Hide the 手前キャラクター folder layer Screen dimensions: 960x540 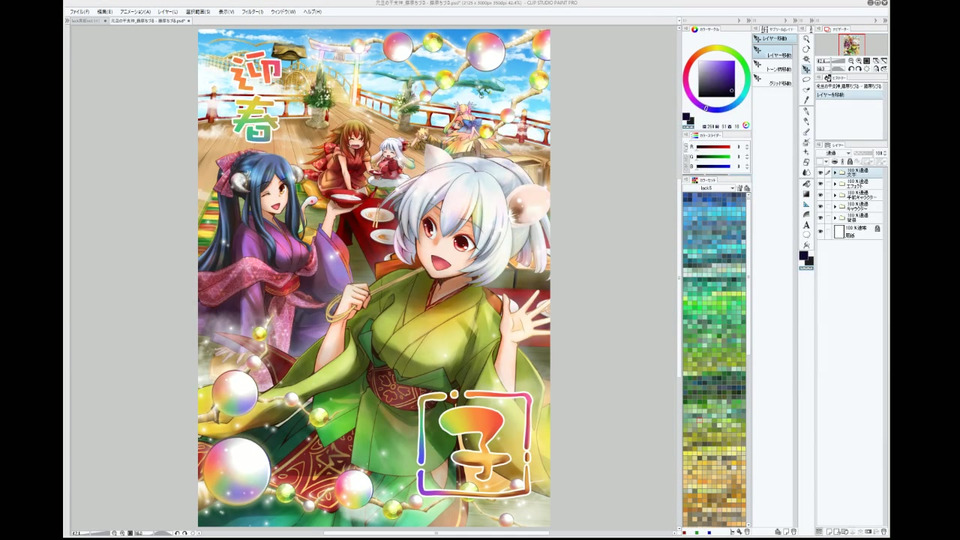coord(820,195)
